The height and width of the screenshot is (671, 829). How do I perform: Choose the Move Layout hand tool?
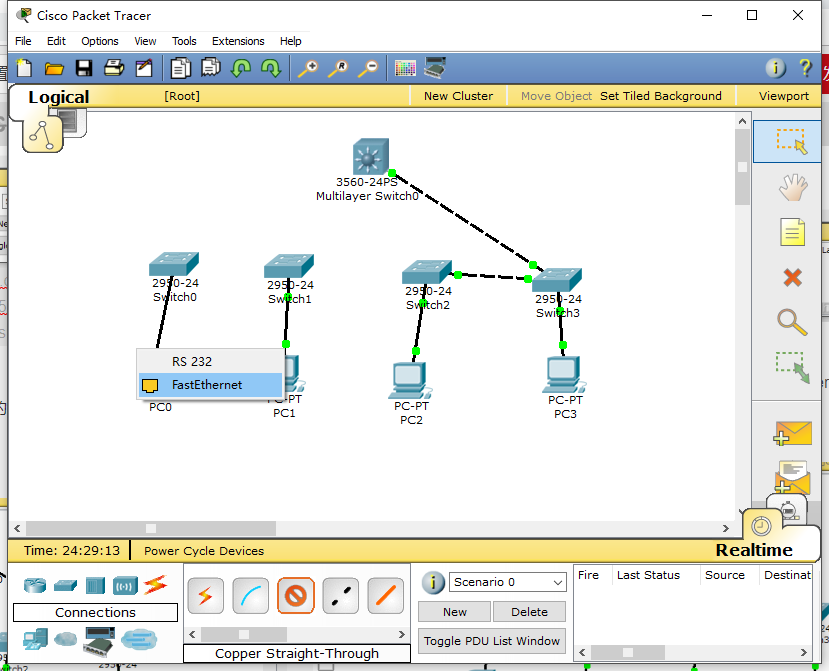[x=793, y=187]
